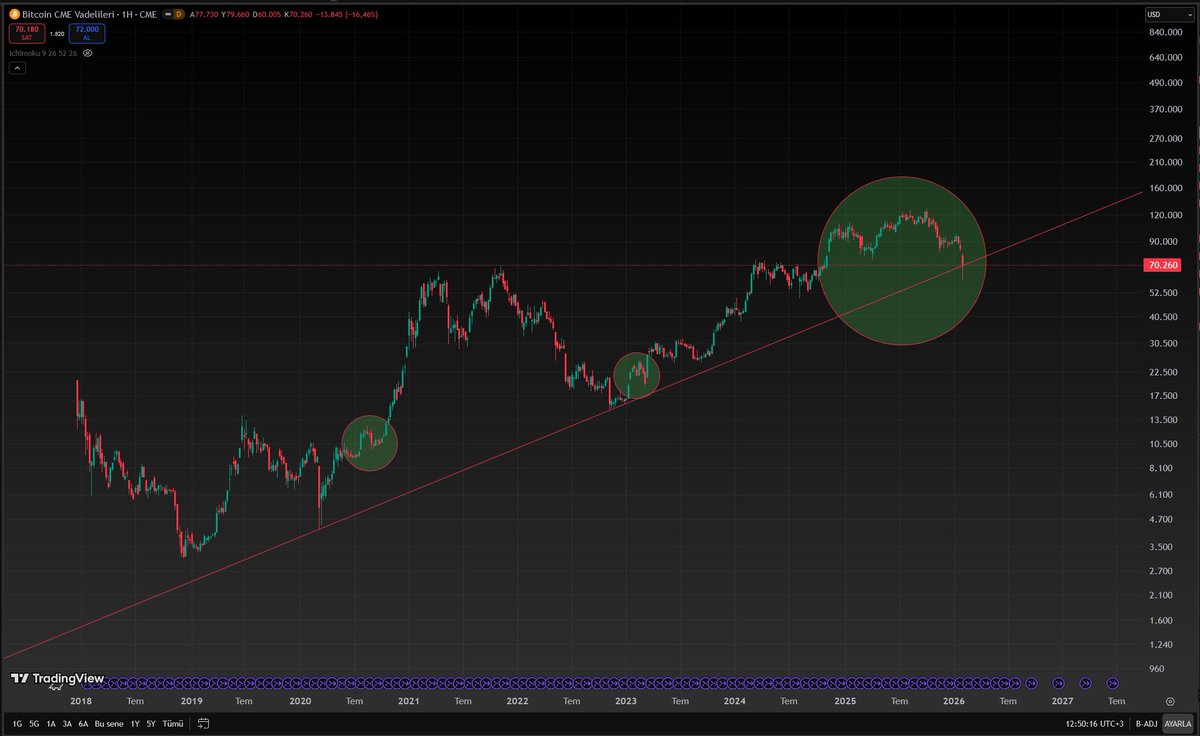This screenshot has height=736, width=1200.
Task: Toggle Ichimoku indicator visibility eye icon
Action: pyautogui.click(x=88, y=52)
